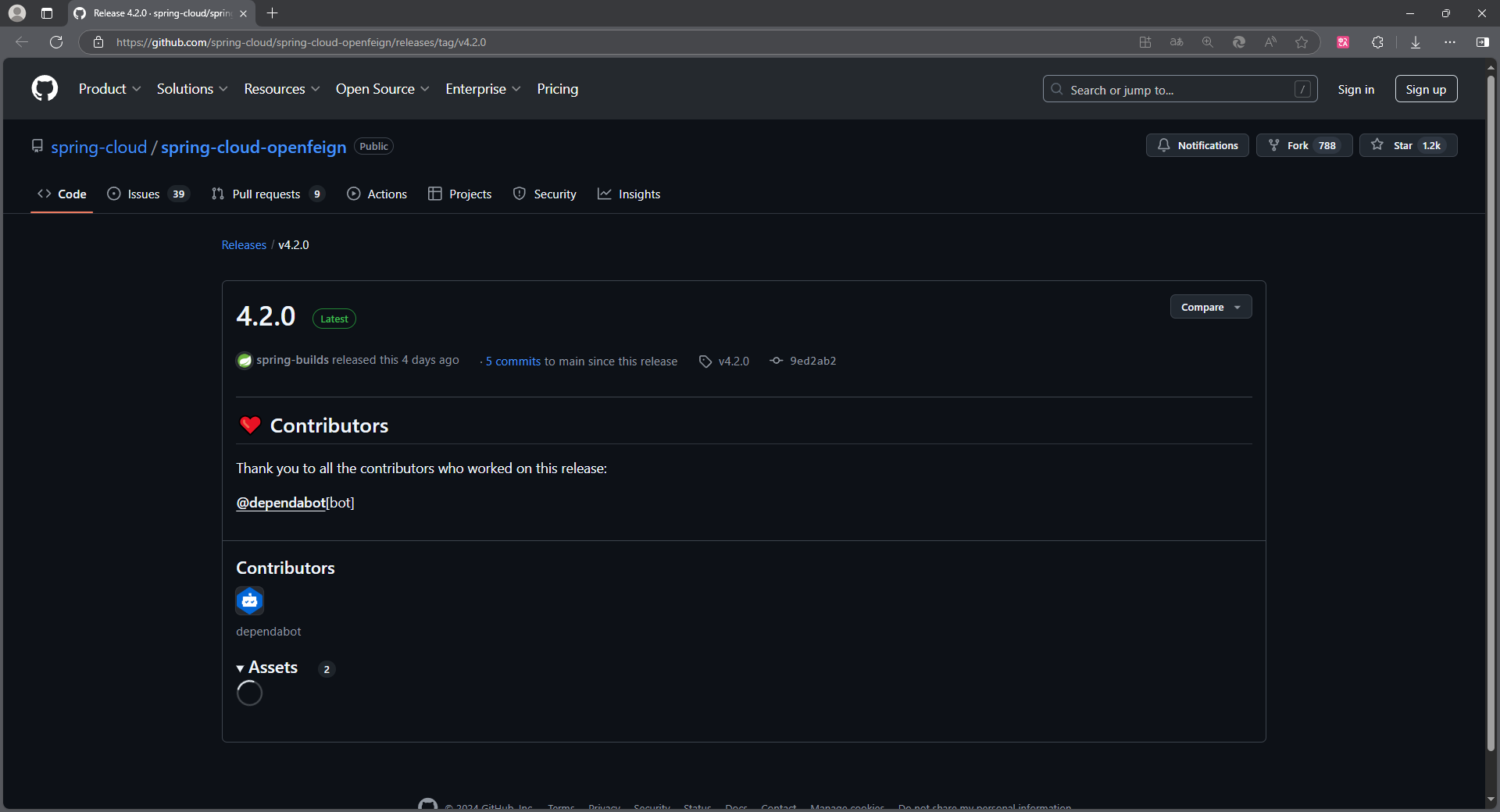Viewport: 1500px width, 812px height.
Task: Switch to the Pull requests tab
Action: coord(266,194)
